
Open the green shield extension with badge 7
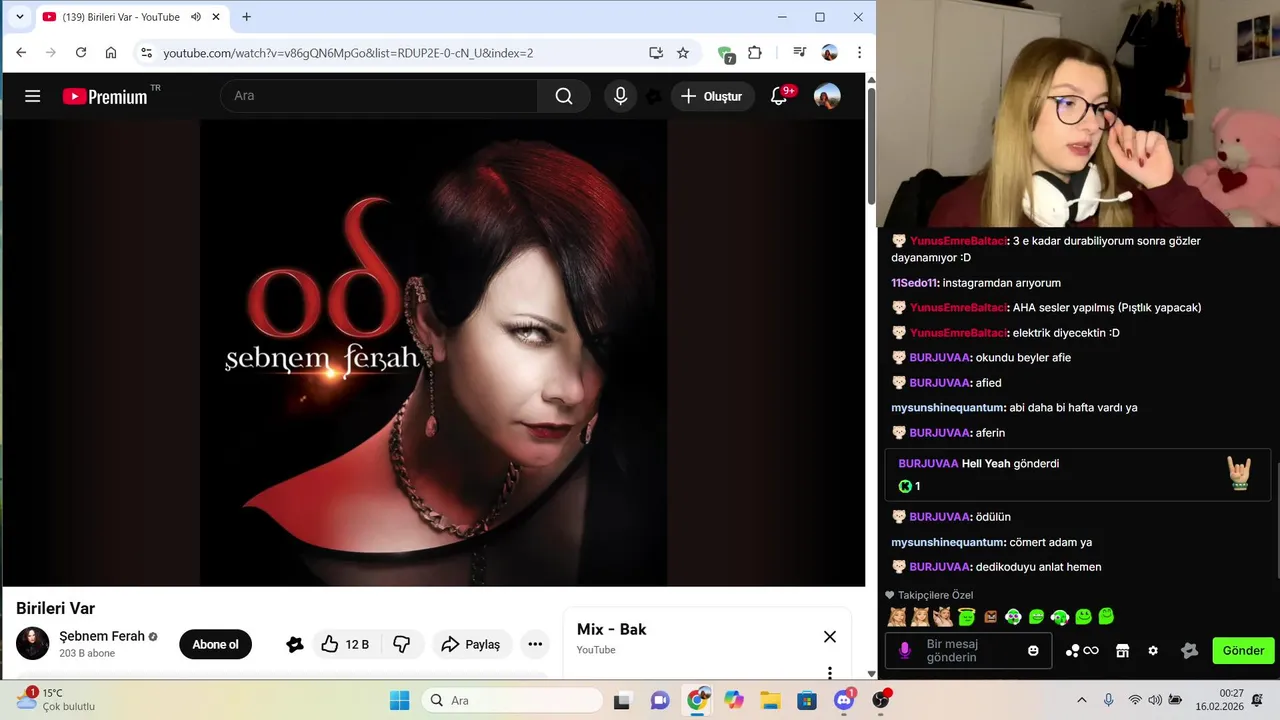(x=726, y=53)
